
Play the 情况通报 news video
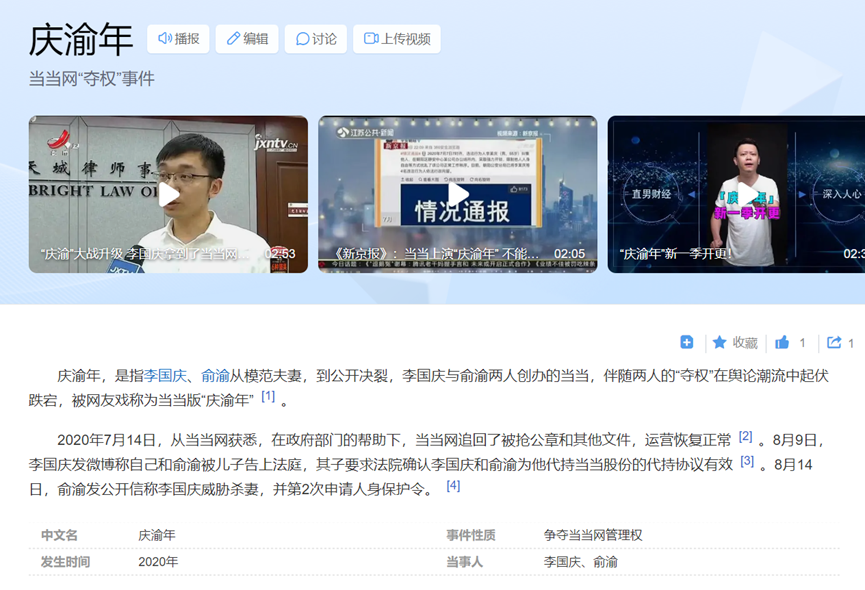tap(457, 194)
